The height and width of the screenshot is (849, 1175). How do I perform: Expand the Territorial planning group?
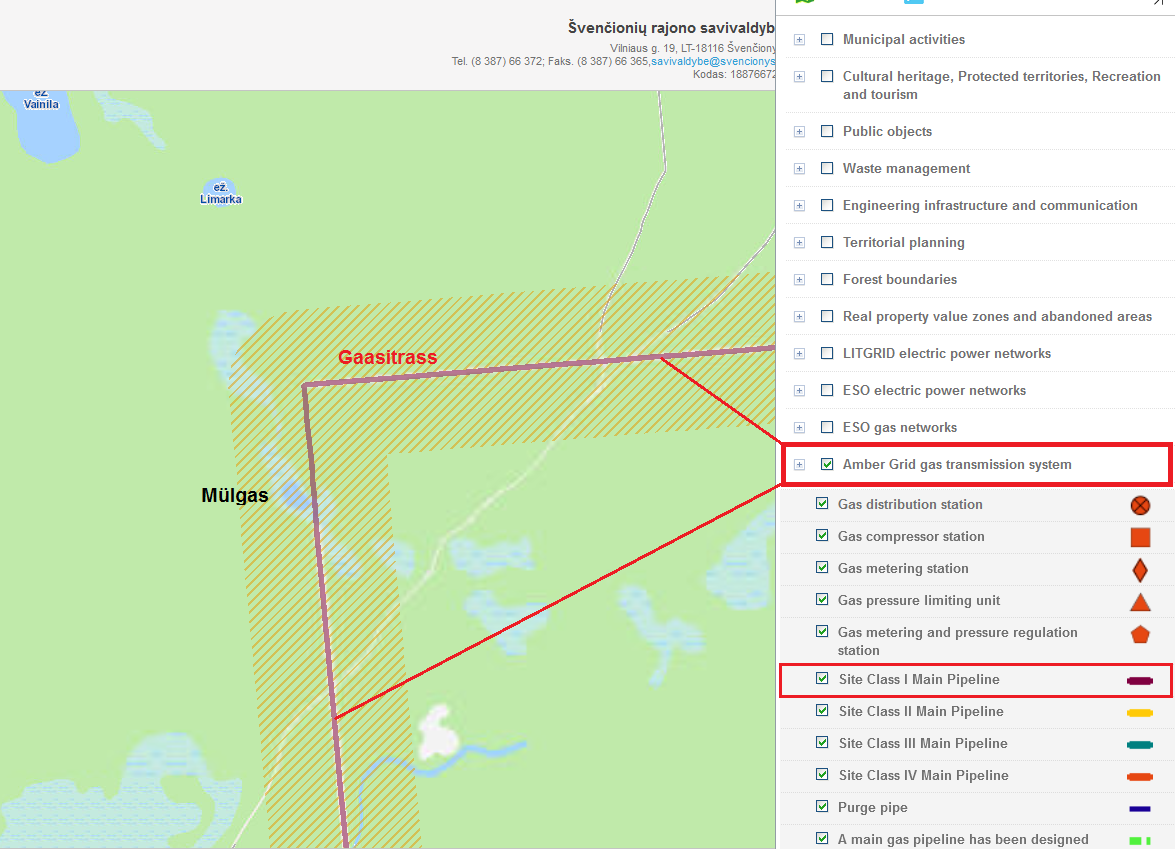[799, 243]
